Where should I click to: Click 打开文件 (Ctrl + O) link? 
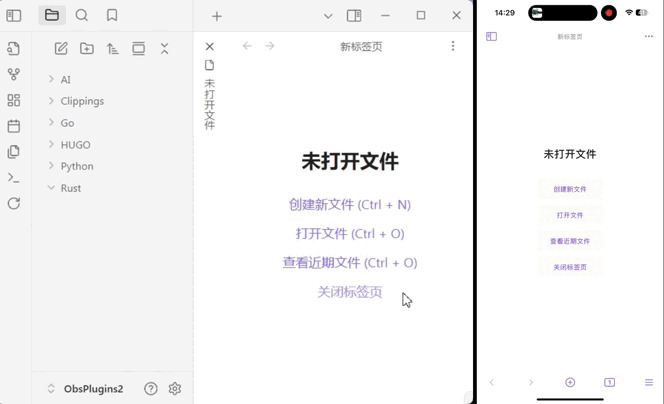tap(350, 234)
